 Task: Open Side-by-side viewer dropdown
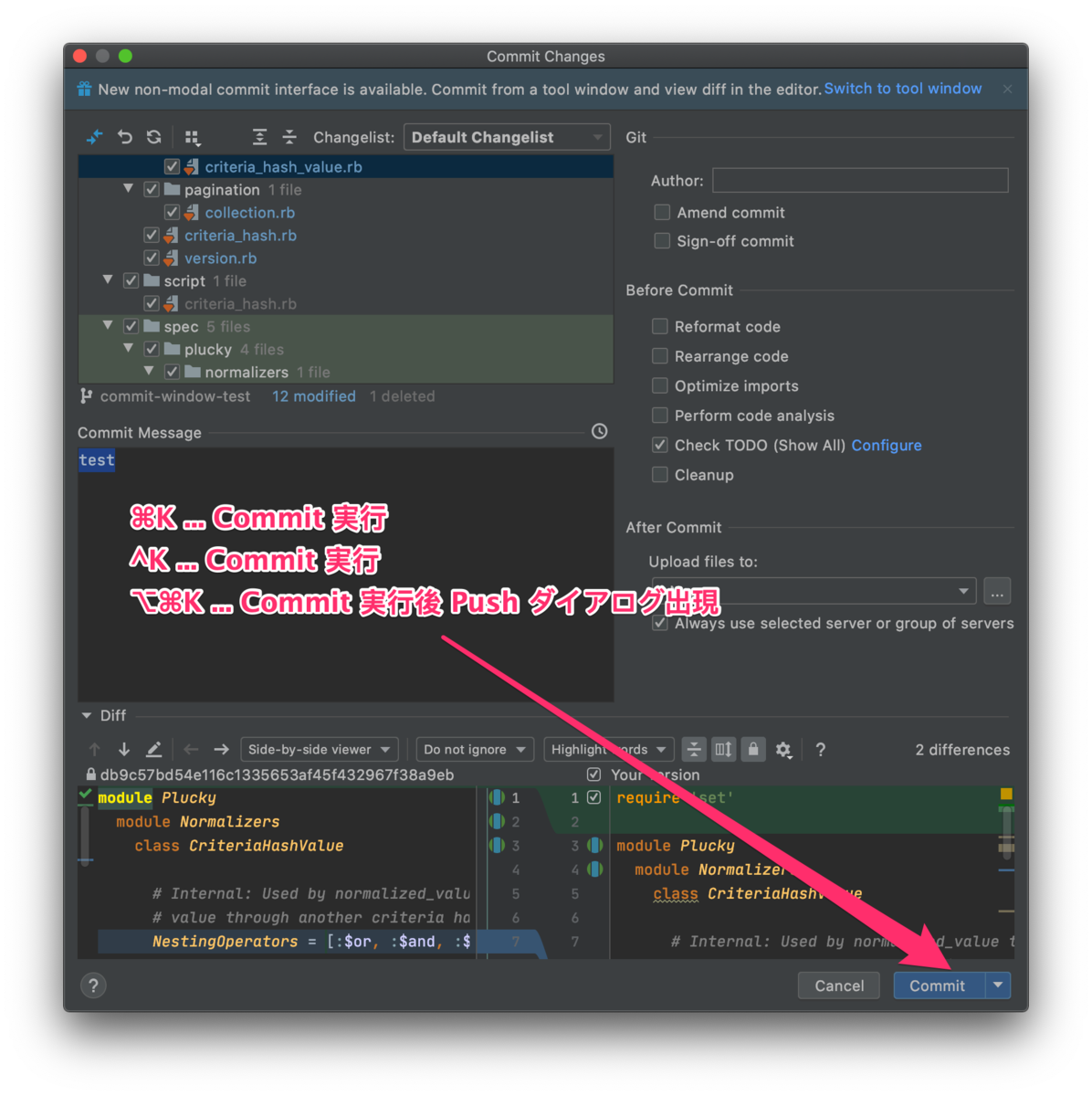[320, 749]
